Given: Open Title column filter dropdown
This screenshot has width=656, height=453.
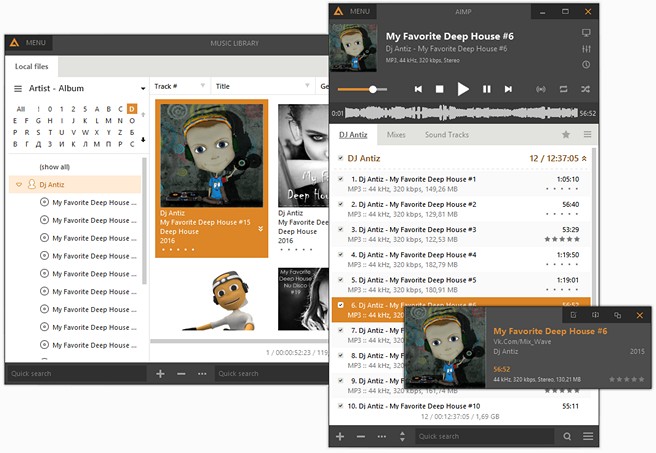Looking at the screenshot, I should pyautogui.click(x=307, y=86).
